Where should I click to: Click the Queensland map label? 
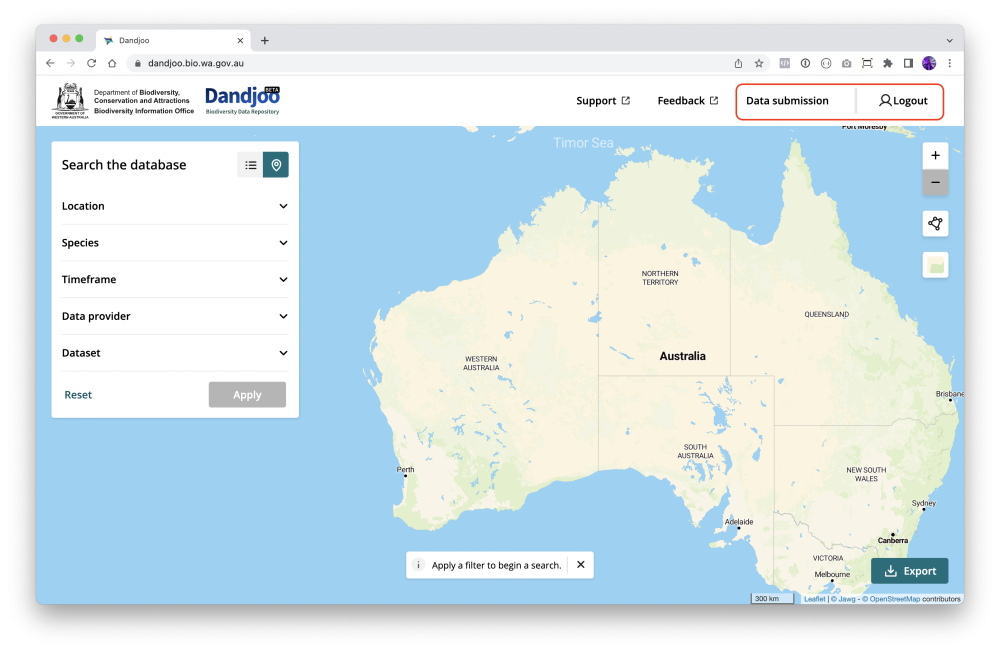tap(827, 315)
